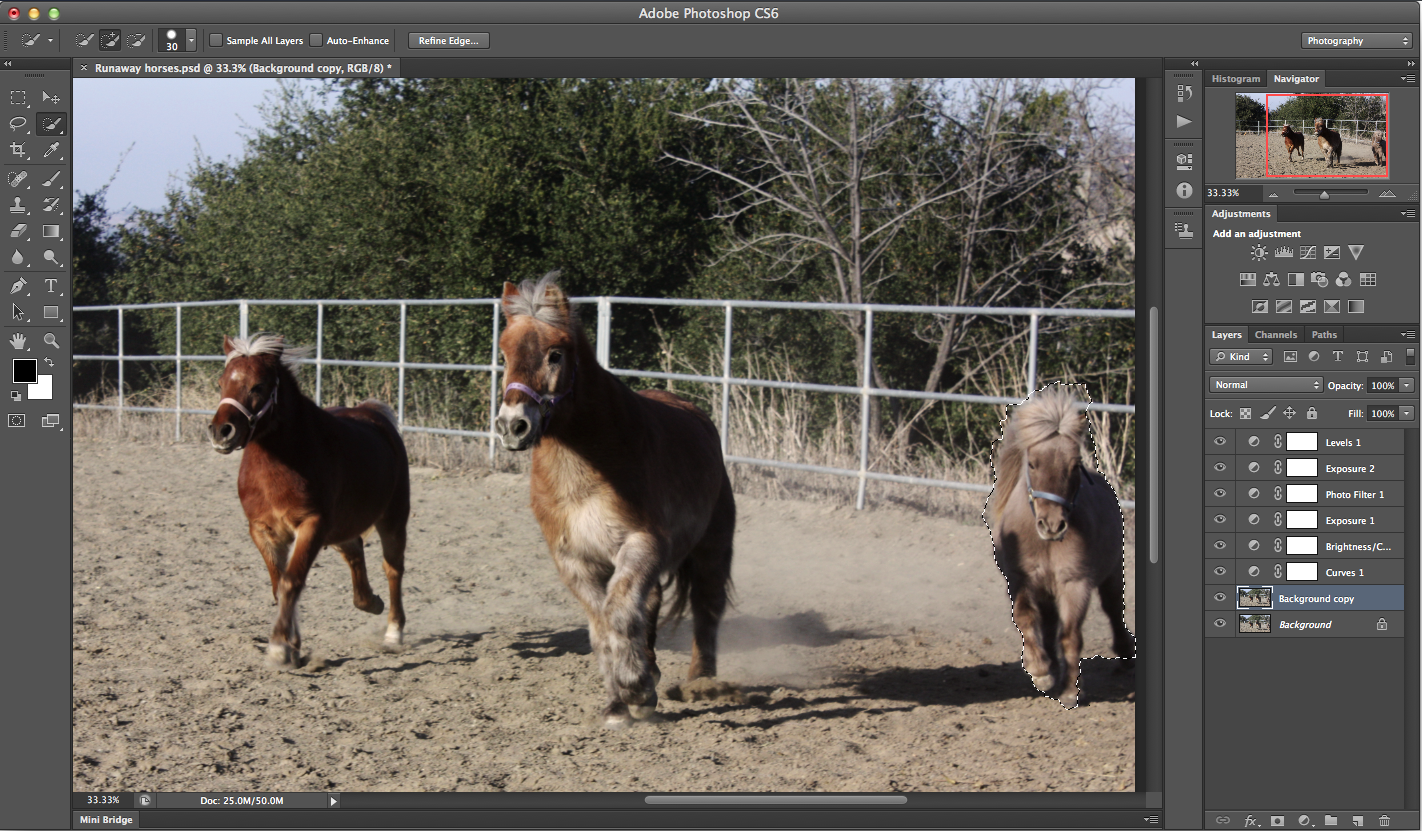The image size is (1422, 831).
Task: Open the Info panel icon
Action: (1184, 190)
